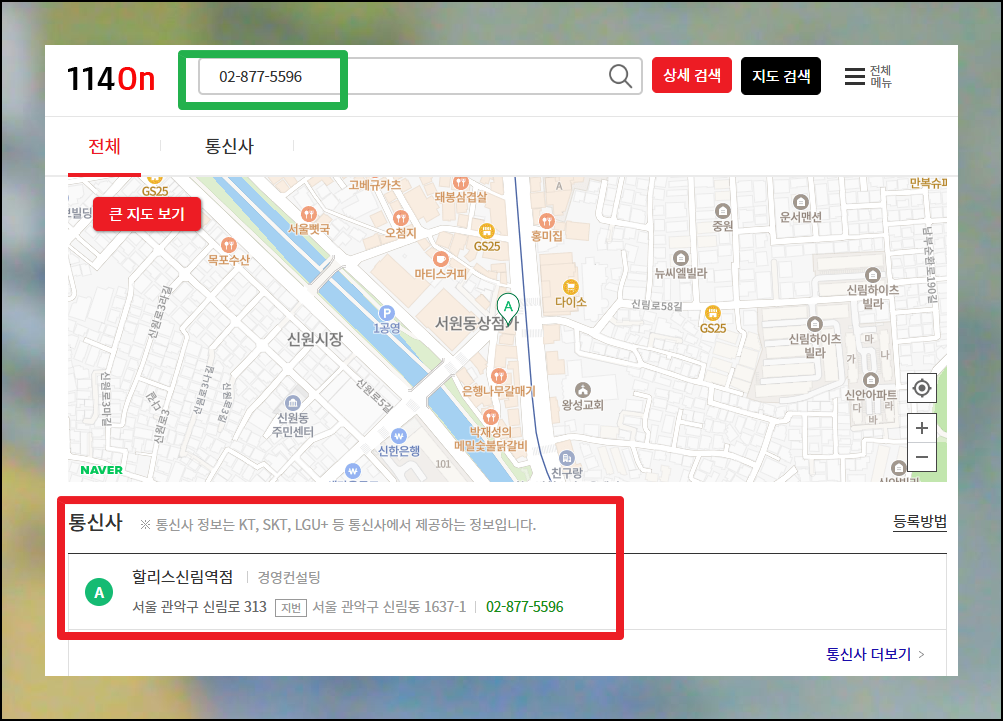Click the 경영컨설팅 category text
The width and height of the screenshot is (1003, 721).
[289, 578]
